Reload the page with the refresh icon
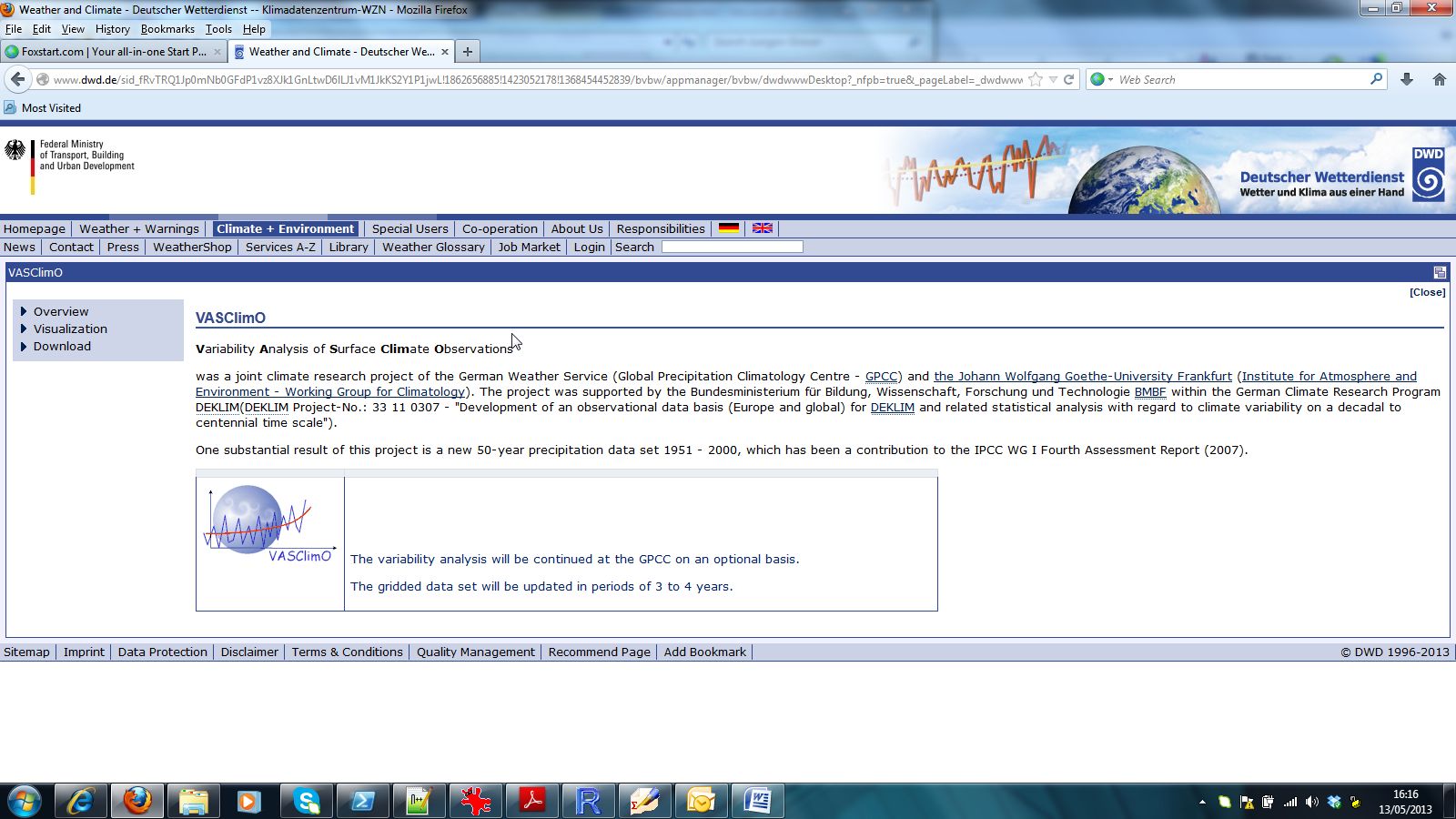Image resolution: width=1456 pixels, height=819 pixels. click(x=1069, y=79)
